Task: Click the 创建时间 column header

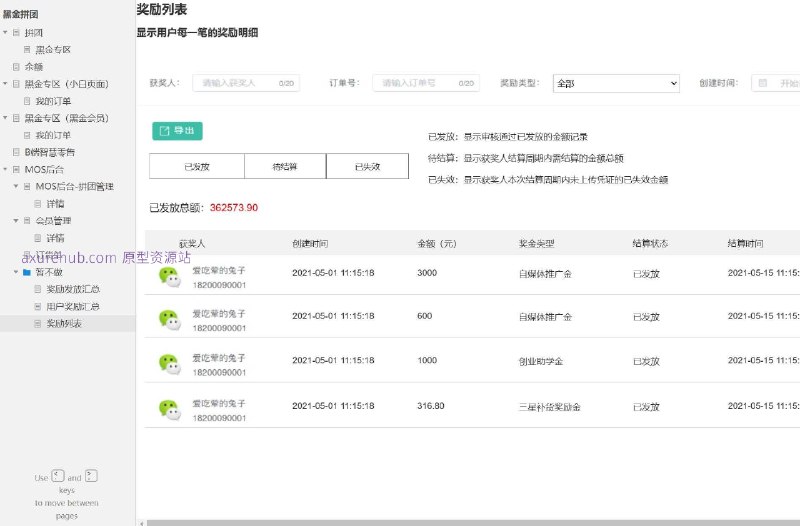Action: click(310, 244)
